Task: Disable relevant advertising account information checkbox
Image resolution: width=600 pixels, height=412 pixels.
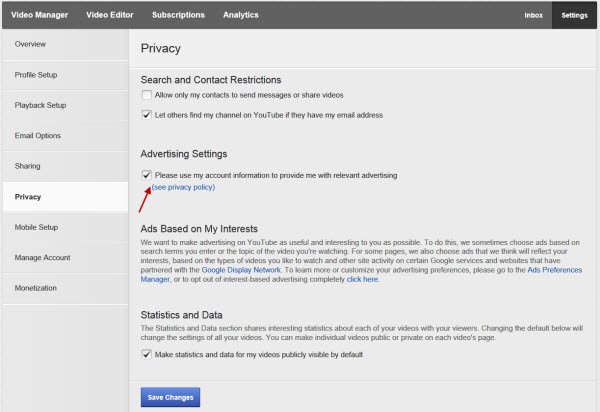Action: coord(147,175)
